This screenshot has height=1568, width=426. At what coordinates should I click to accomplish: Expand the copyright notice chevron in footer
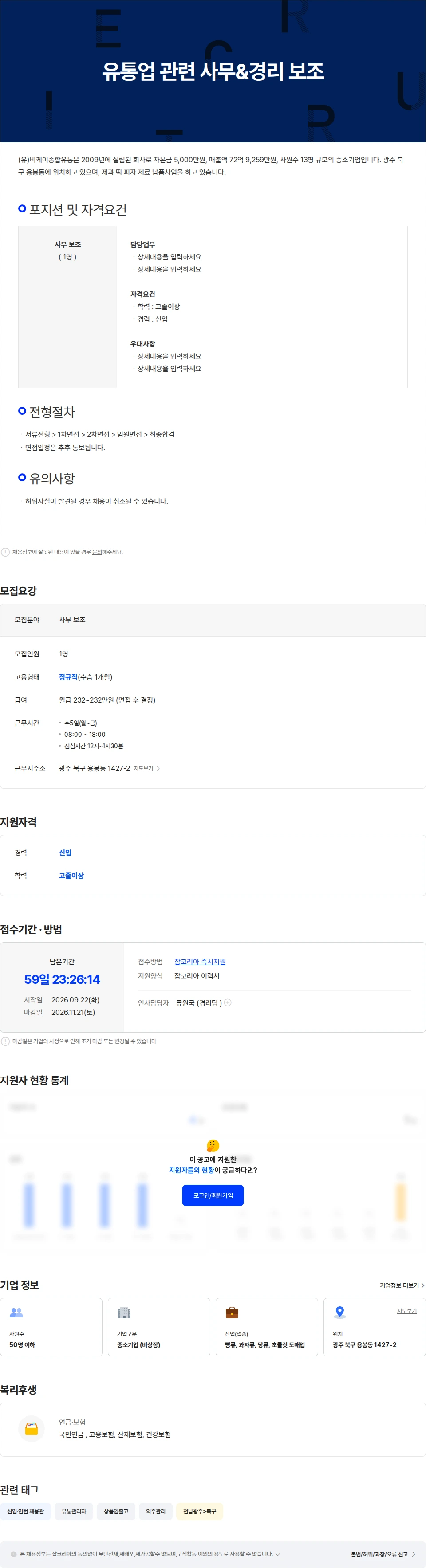[x=278, y=1554]
